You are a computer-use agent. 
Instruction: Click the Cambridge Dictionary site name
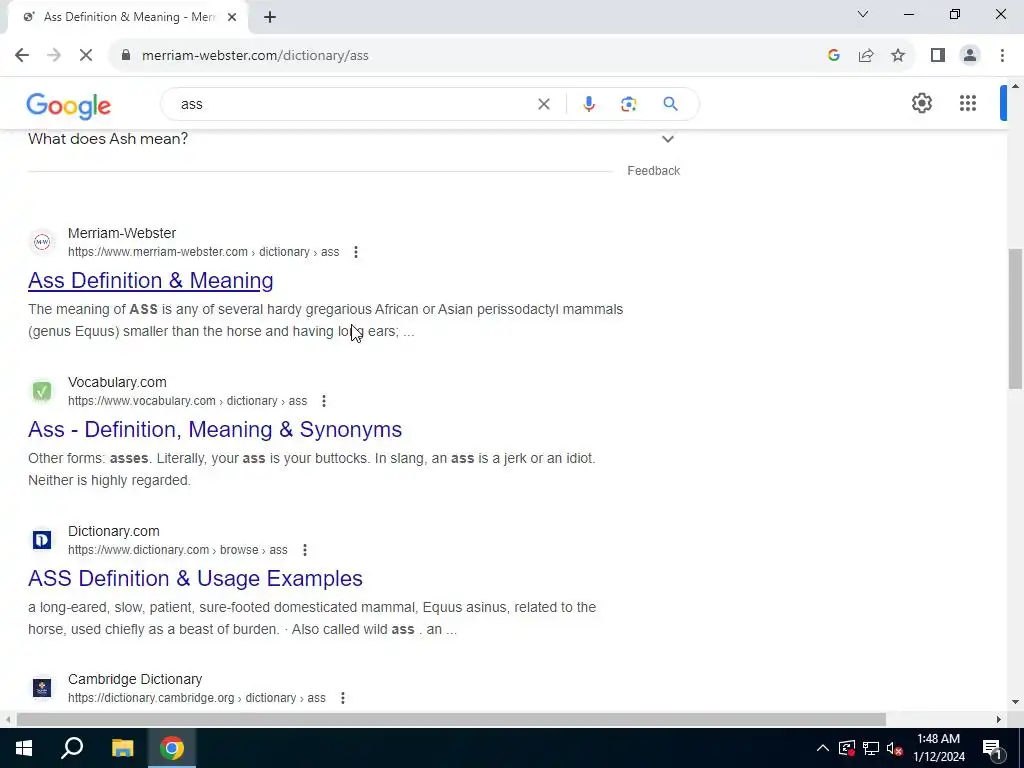pos(135,679)
